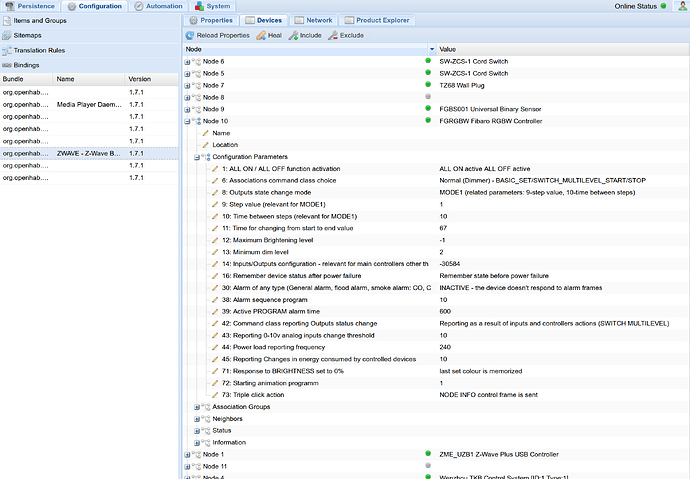Screen dimensions: 690x479
Task: Select the ZWAVE binding row
Action: point(90,153)
